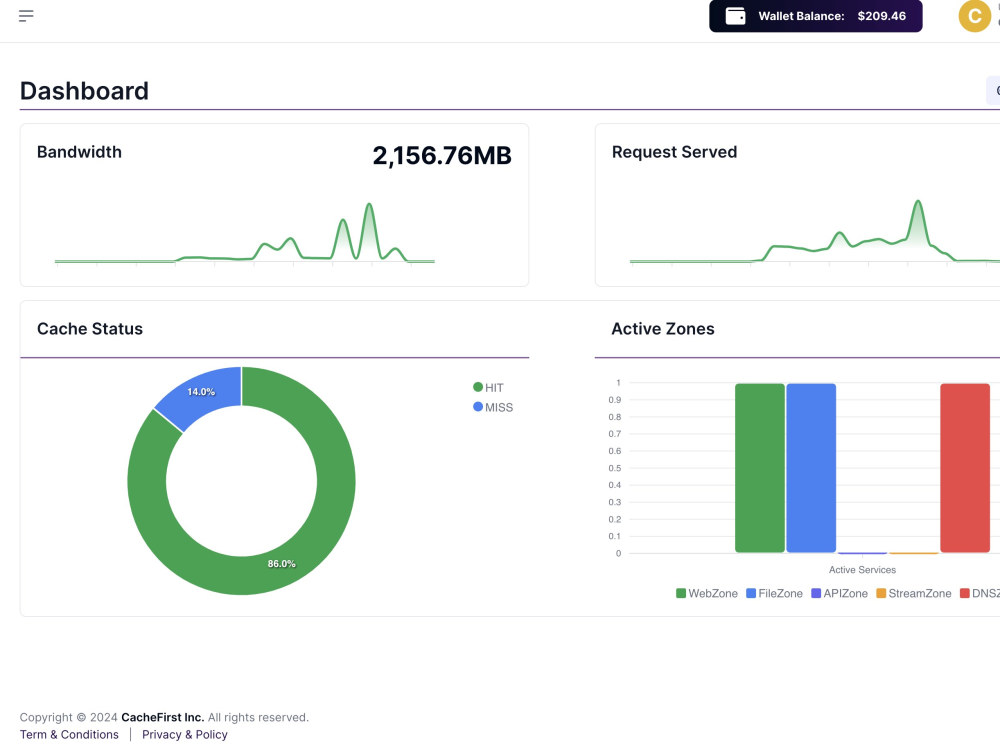Viewport: 1000px width, 750px height.
Task: Open the Privacy & Policy link
Action: (x=184, y=734)
